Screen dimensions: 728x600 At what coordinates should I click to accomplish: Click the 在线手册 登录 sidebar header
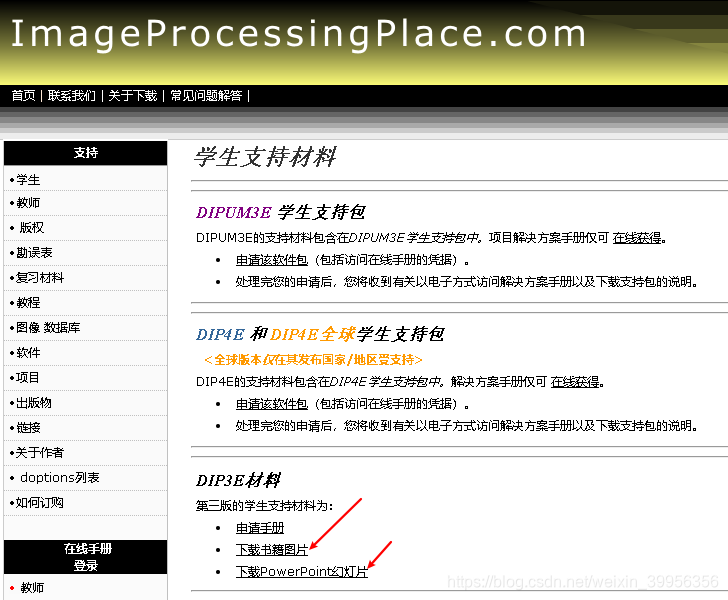tap(85, 557)
